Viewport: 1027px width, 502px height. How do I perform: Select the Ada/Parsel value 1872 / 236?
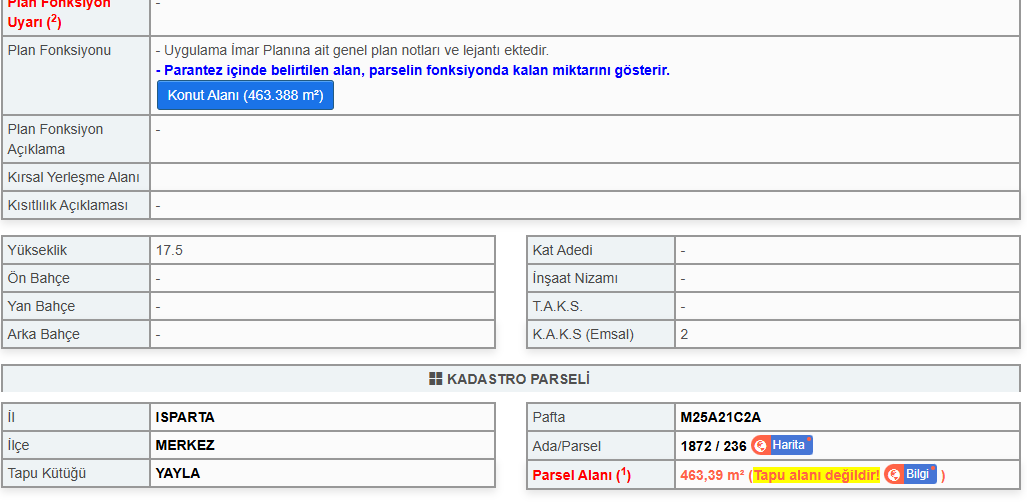pyautogui.click(x=713, y=446)
